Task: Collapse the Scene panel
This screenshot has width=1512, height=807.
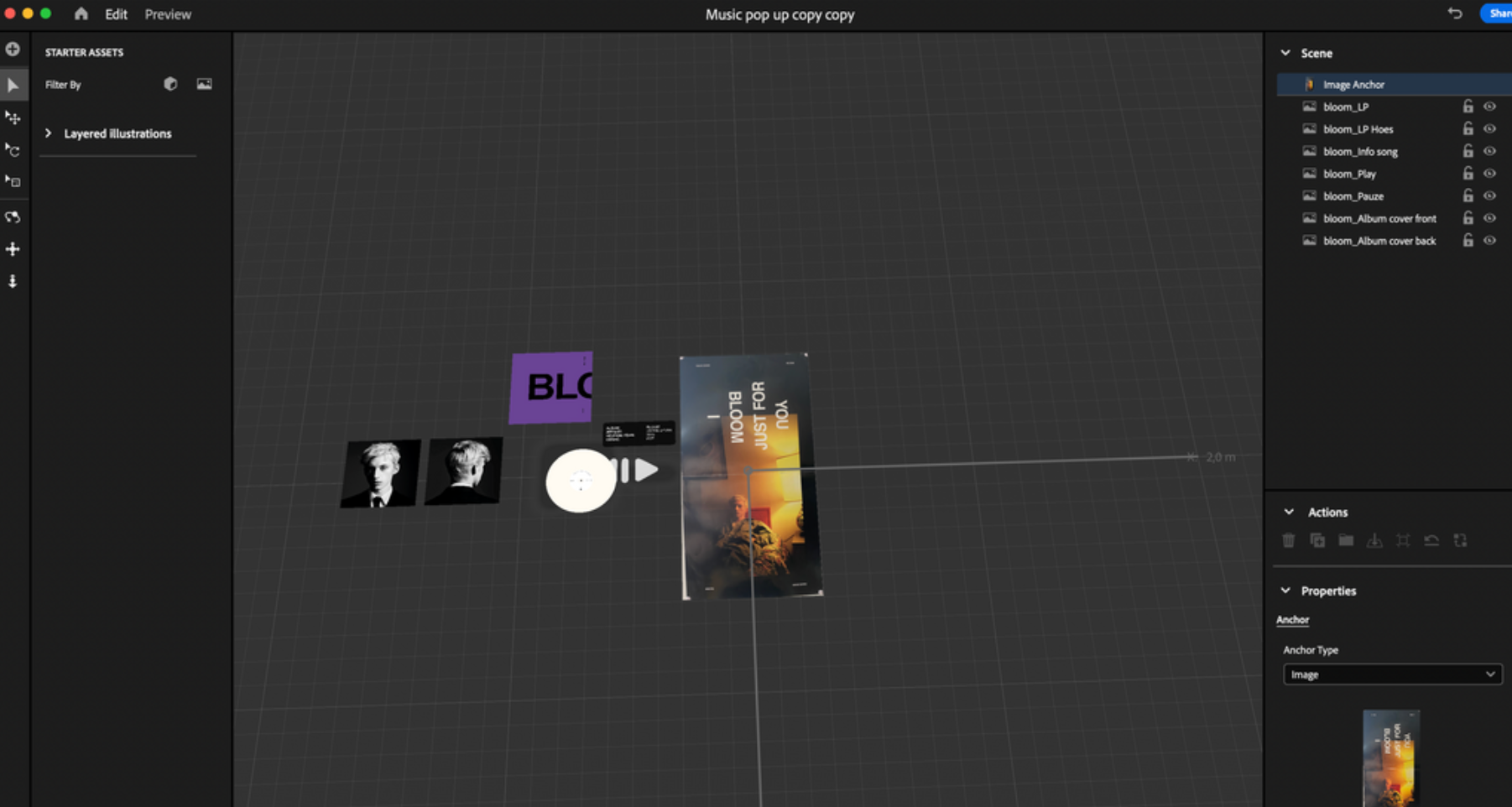Action: (x=1285, y=53)
